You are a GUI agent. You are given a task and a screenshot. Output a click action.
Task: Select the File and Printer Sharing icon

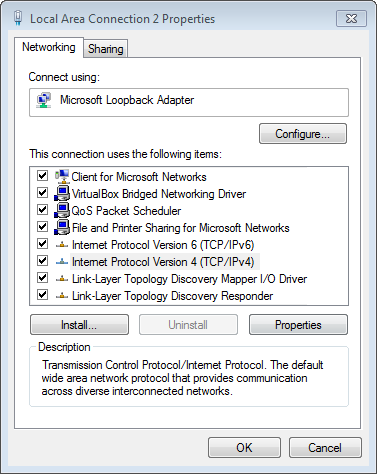(x=62, y=227)
